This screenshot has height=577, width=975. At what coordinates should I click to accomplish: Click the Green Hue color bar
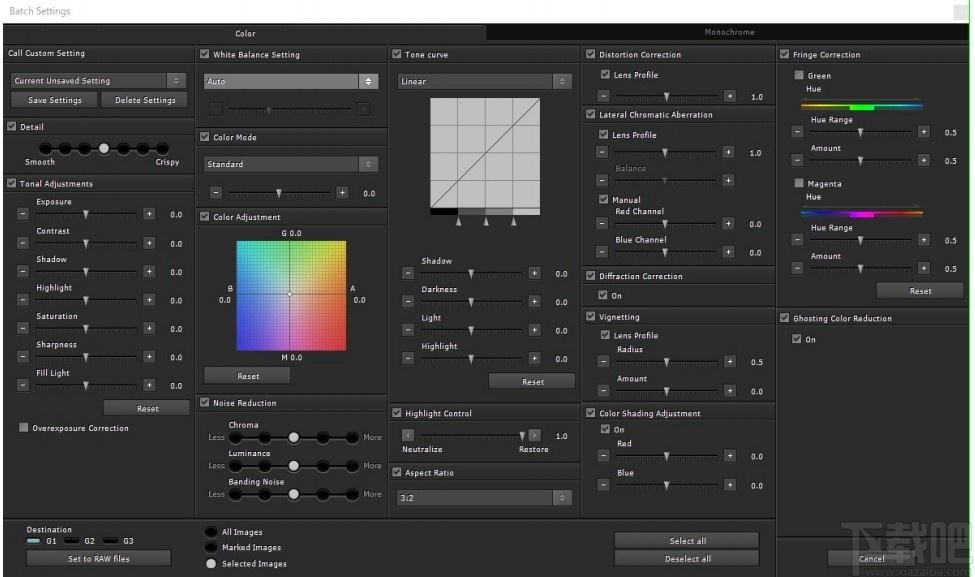click(x=861, y=107)
